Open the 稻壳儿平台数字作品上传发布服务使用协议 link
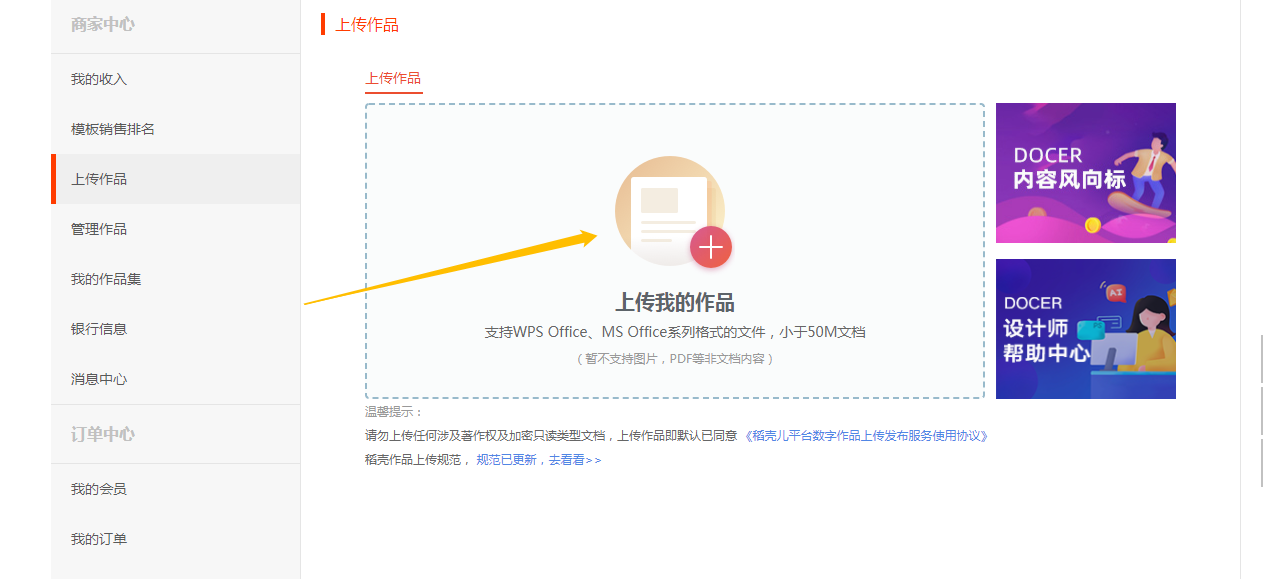Screen dimensions: 1263x579 [866, 436]
